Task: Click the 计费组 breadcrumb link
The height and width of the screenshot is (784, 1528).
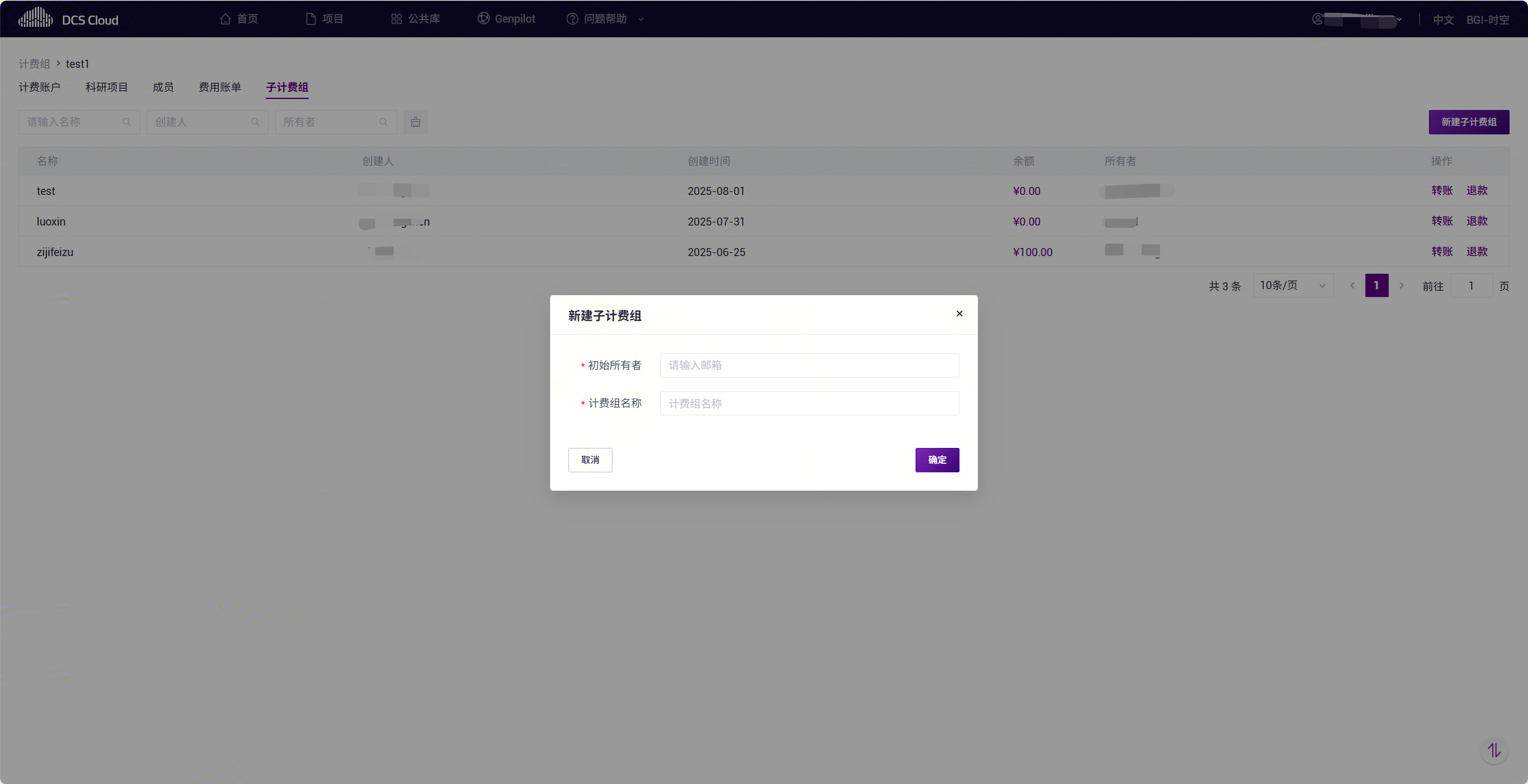Action: pyautogui.click(x=34, y=64)
